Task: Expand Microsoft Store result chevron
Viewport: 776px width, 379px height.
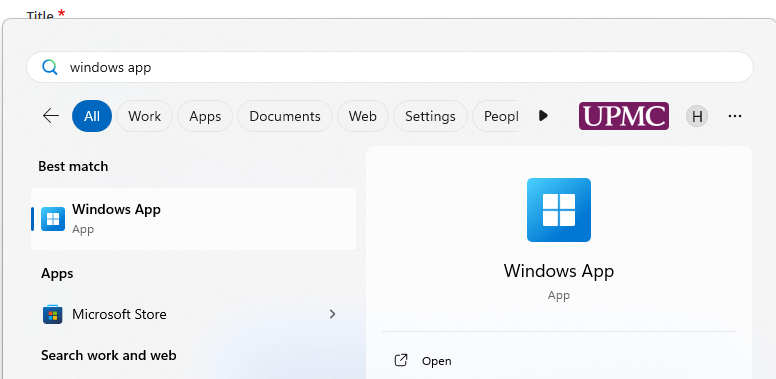Action: [333, 314]
